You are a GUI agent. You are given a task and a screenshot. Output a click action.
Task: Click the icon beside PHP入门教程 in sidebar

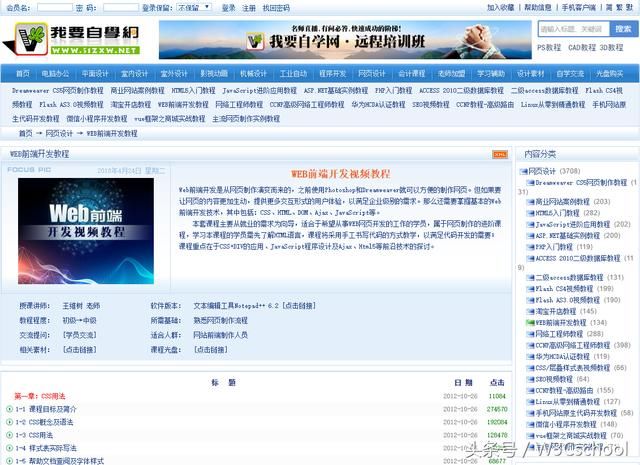point(530,245)
